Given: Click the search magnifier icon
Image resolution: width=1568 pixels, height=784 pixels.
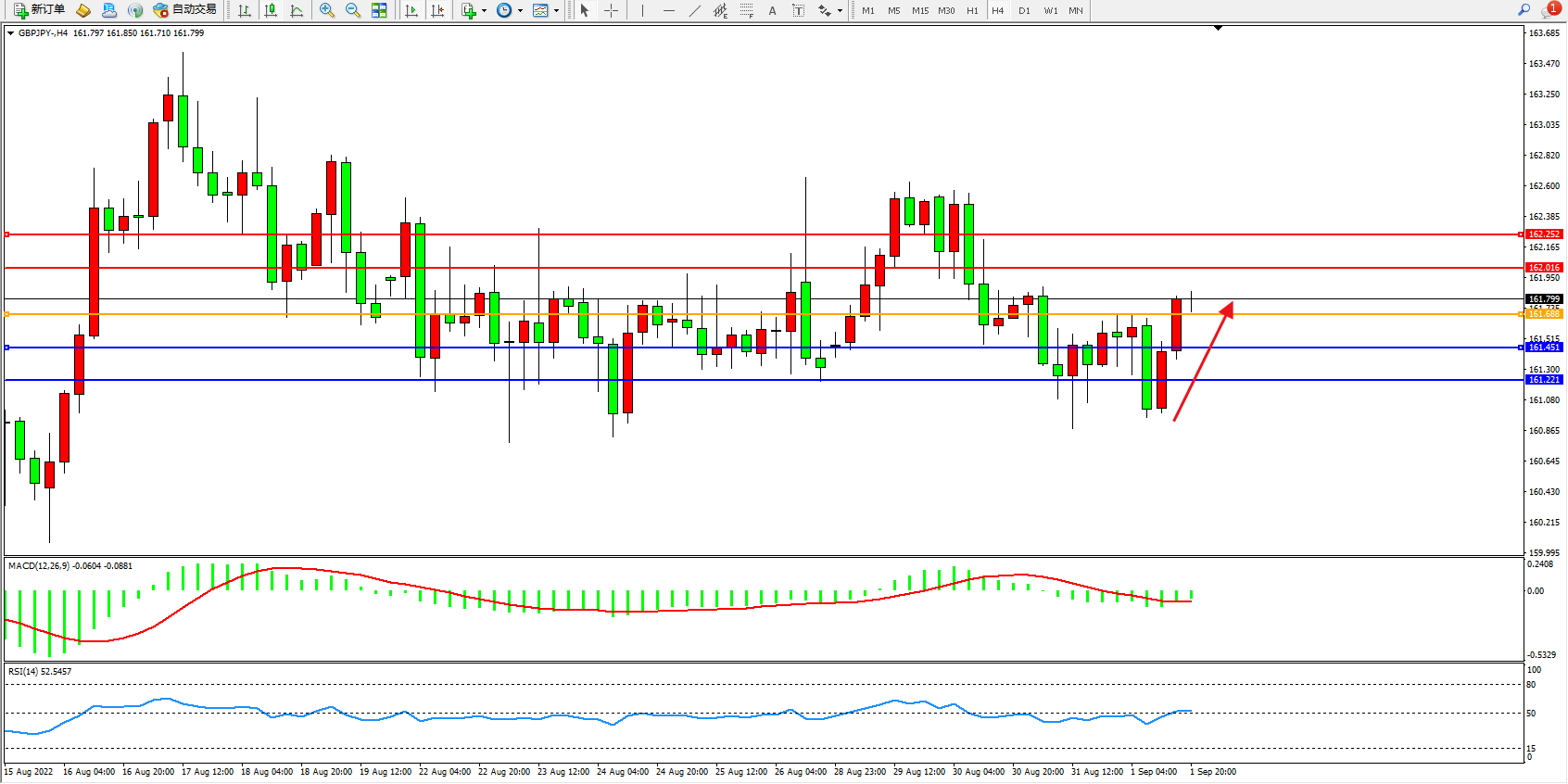Looking at the screenshot, I should click(x=1524, y=10).
